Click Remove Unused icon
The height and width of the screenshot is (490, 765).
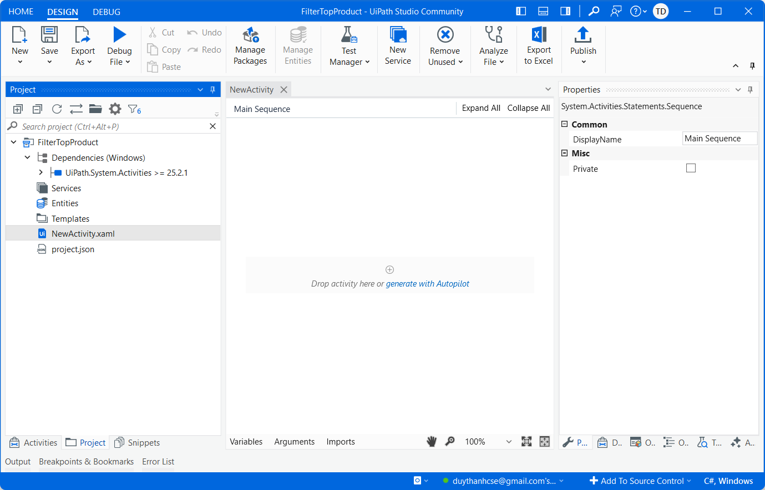(x=445, y=35)
